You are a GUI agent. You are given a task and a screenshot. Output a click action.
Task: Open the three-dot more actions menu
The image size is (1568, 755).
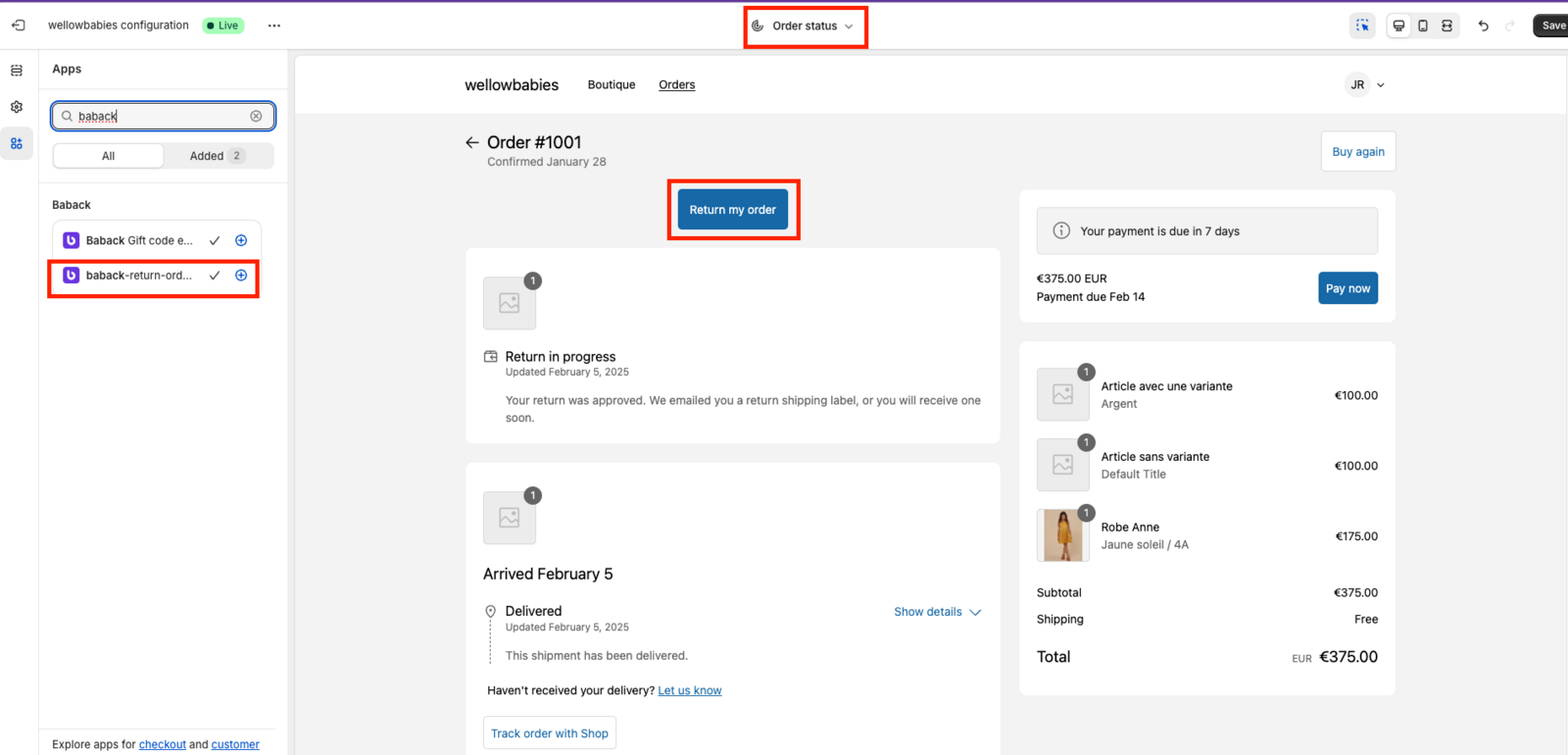coord(274,25)
